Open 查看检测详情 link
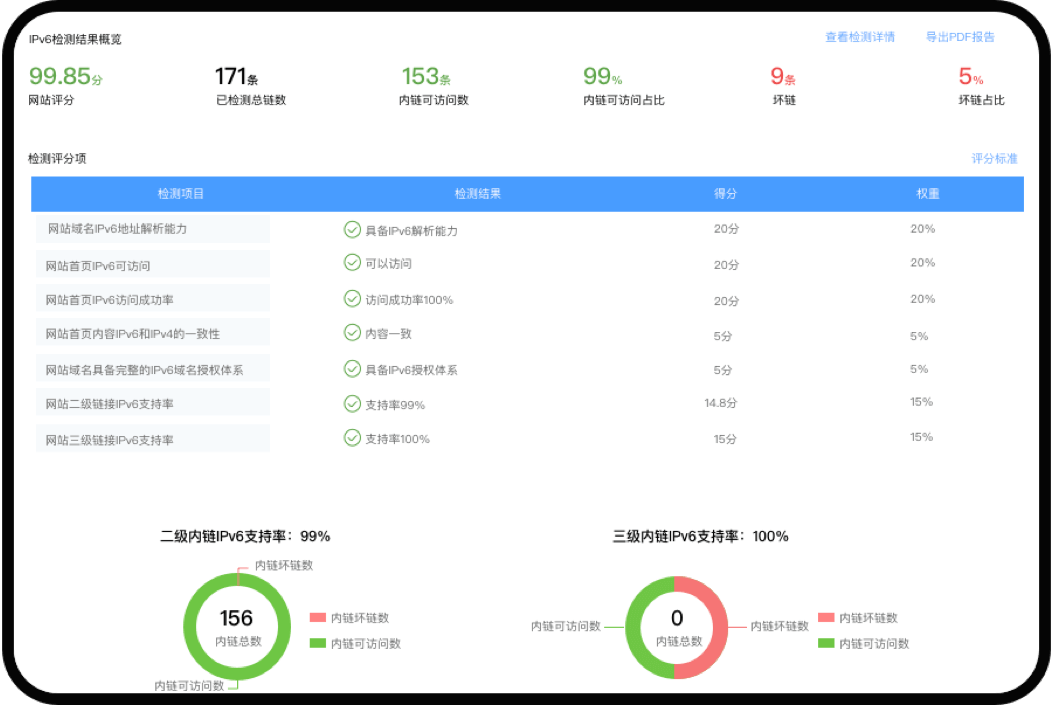 point(858,36)
